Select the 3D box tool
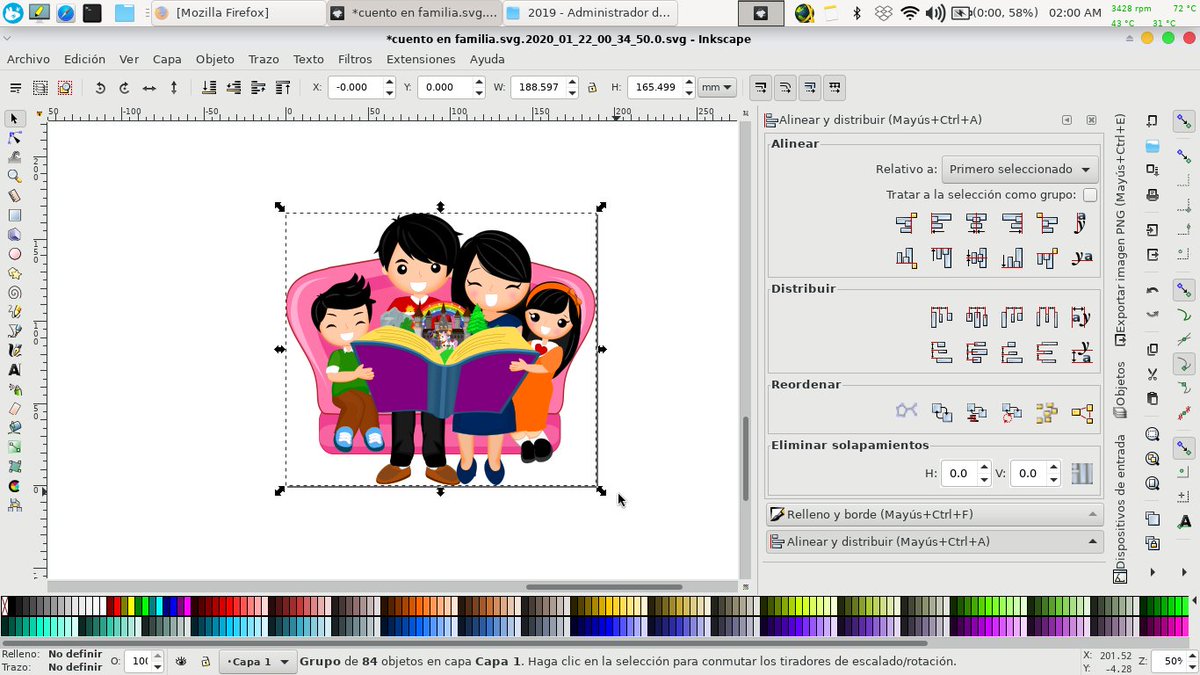This screenshot has height=675, width=1200. click(x=14, y=235)
